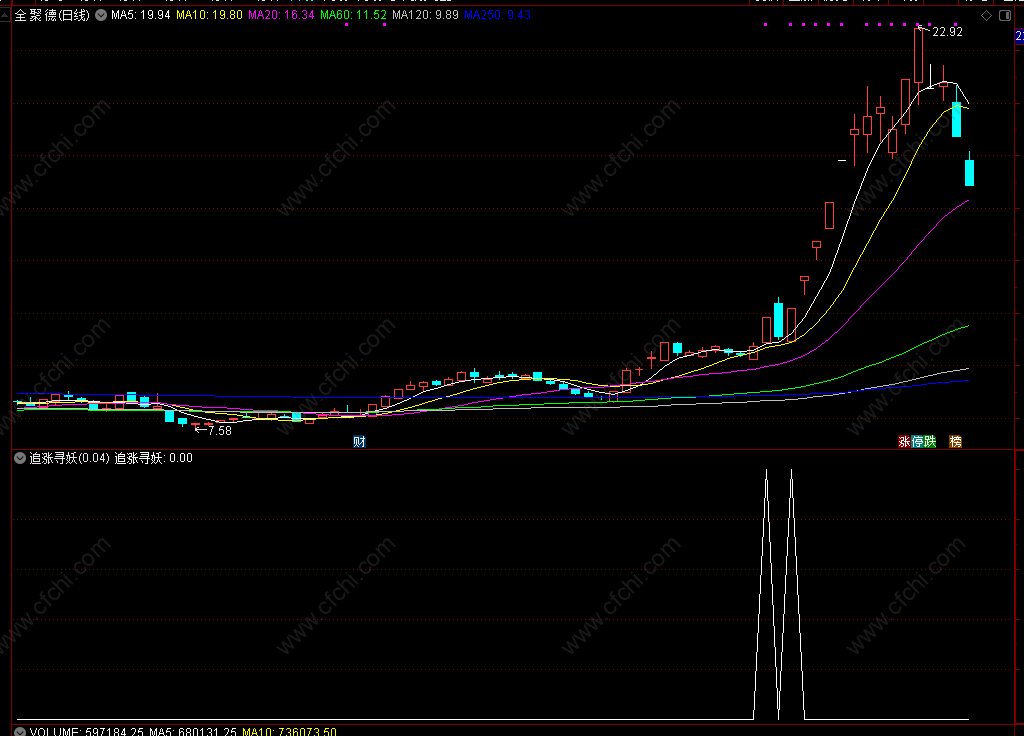Open the VOLUME indicator dropdown arrow
Image resolution: width=1024 pixels, height=736 pixels.
(20, 732)
